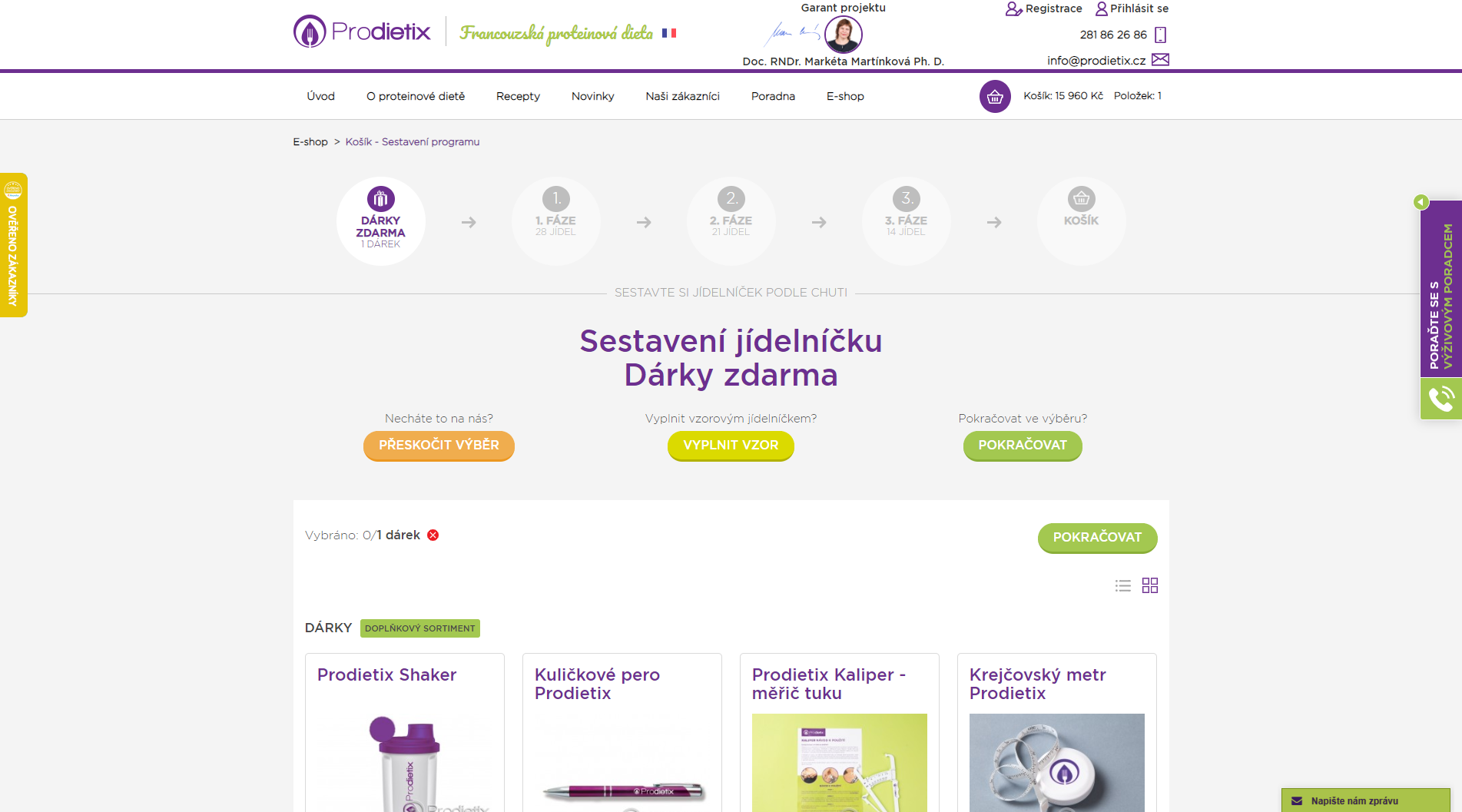
Task: Open the Poradna menu item
Action: [x=773, y=96]
